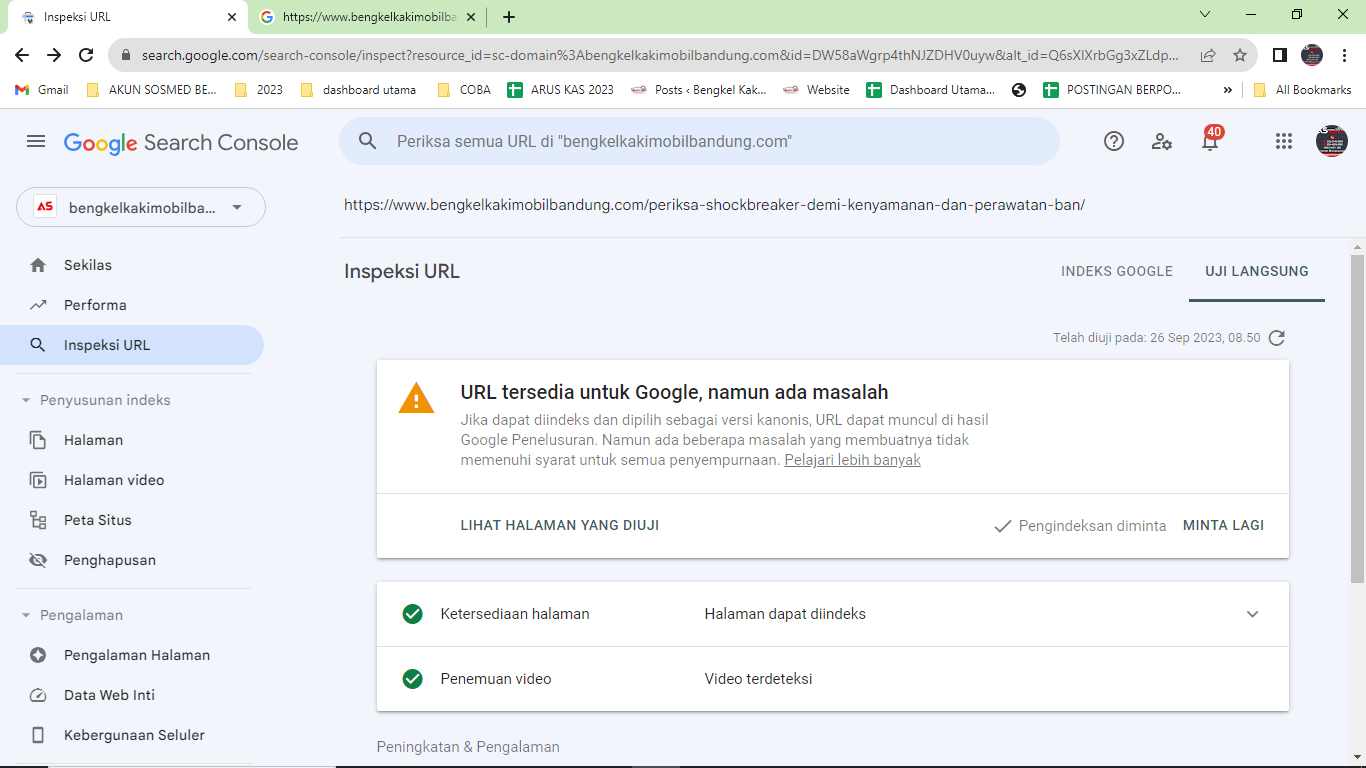
Task: Open the All Bookmarks folder
Action: coord(1302,90)
